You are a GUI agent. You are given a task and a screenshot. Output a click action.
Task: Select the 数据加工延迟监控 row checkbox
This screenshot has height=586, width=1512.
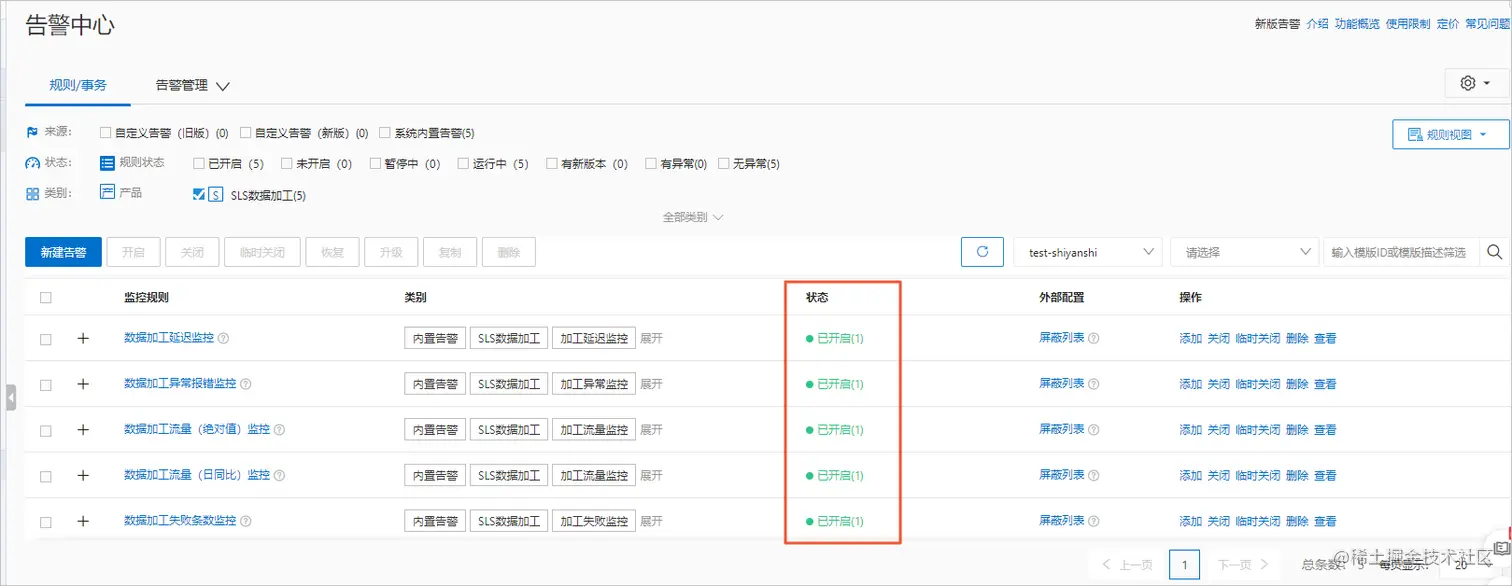tap(46, 340)
